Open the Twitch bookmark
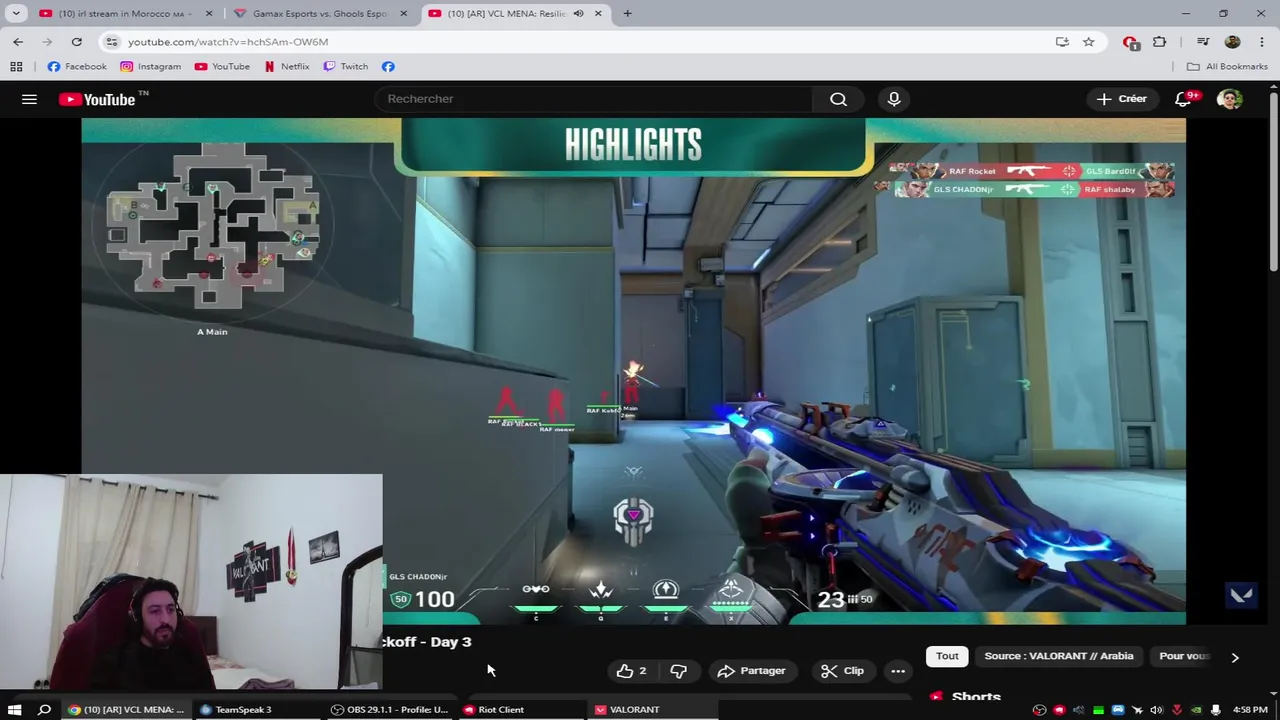Image resolution: width=1280 pixels, height=720 pixels. (x=346, y=66)
